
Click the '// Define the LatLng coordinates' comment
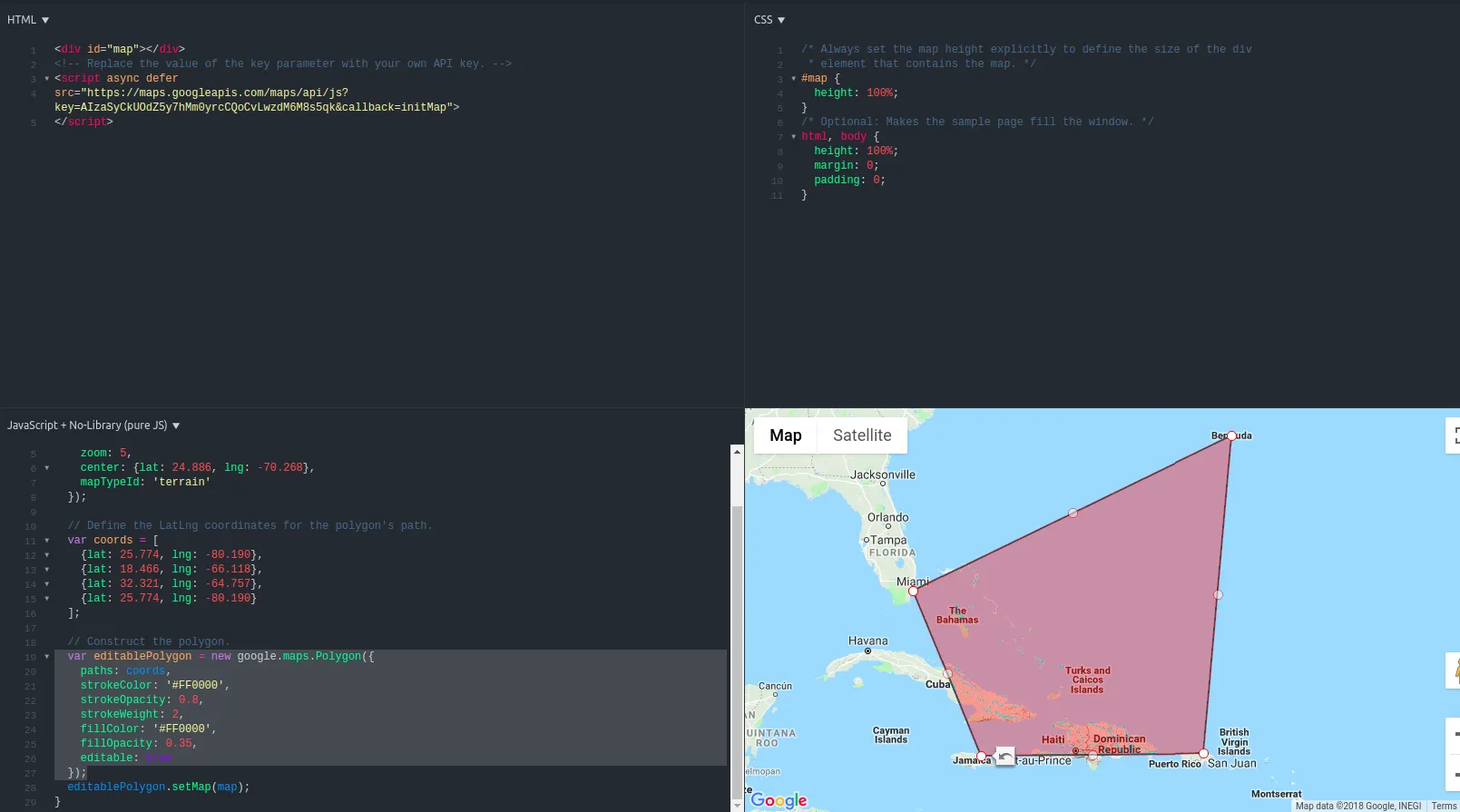point(250,525)
